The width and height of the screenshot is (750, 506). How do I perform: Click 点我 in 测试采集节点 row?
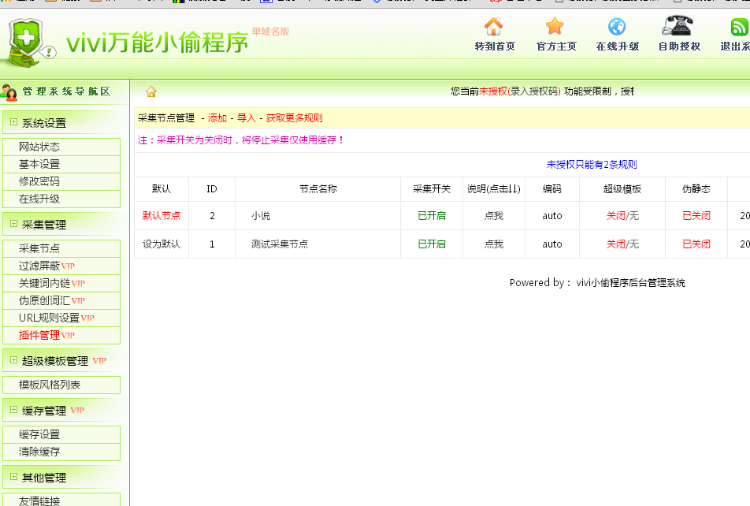(494, 244)
